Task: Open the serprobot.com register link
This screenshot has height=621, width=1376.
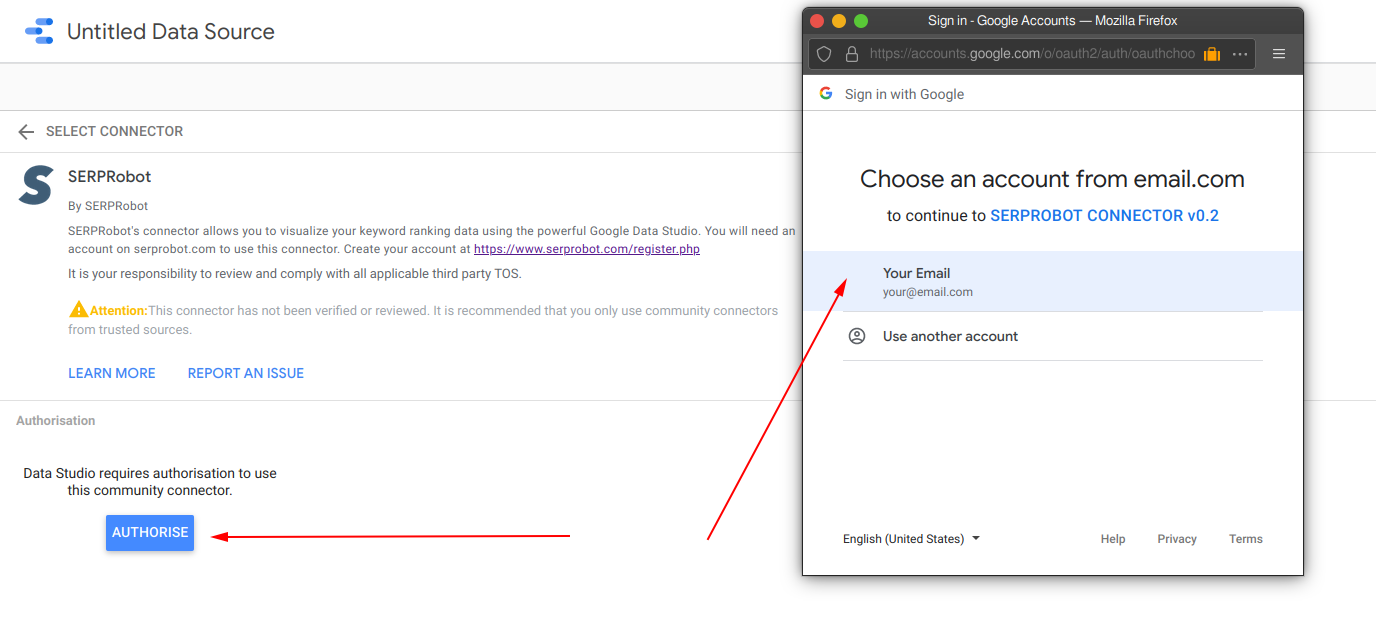Action: click(587, 249)
